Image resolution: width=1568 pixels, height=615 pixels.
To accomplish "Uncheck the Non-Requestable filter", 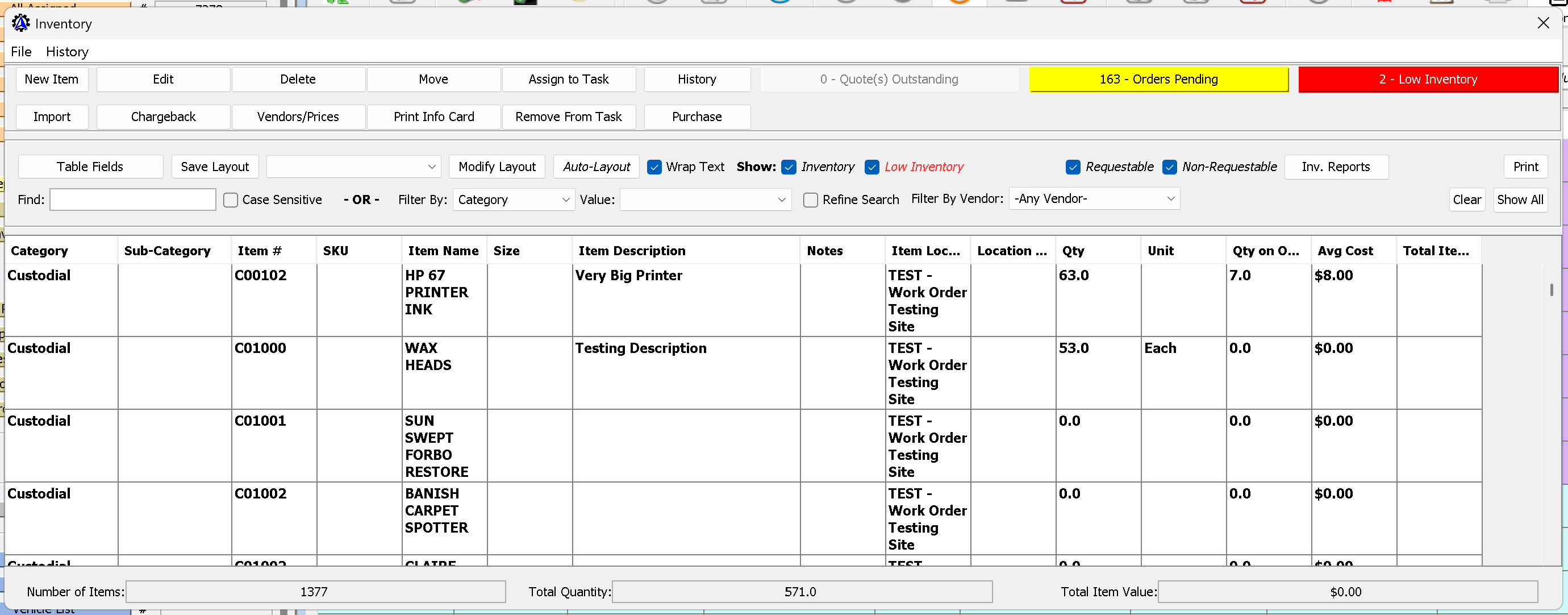I will coord(1169,167).
